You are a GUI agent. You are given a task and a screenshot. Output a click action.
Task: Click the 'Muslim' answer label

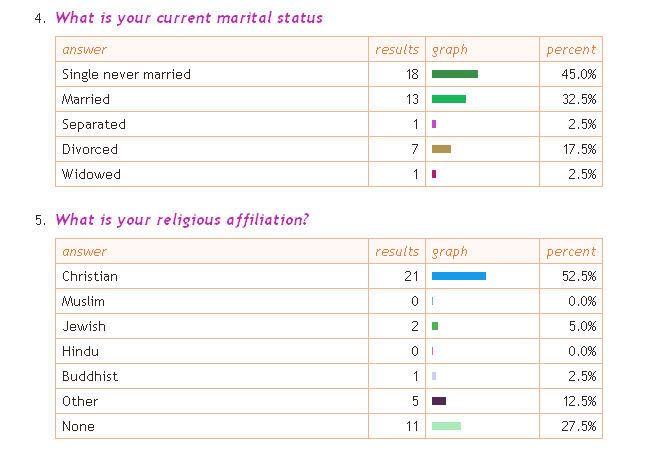83,301
